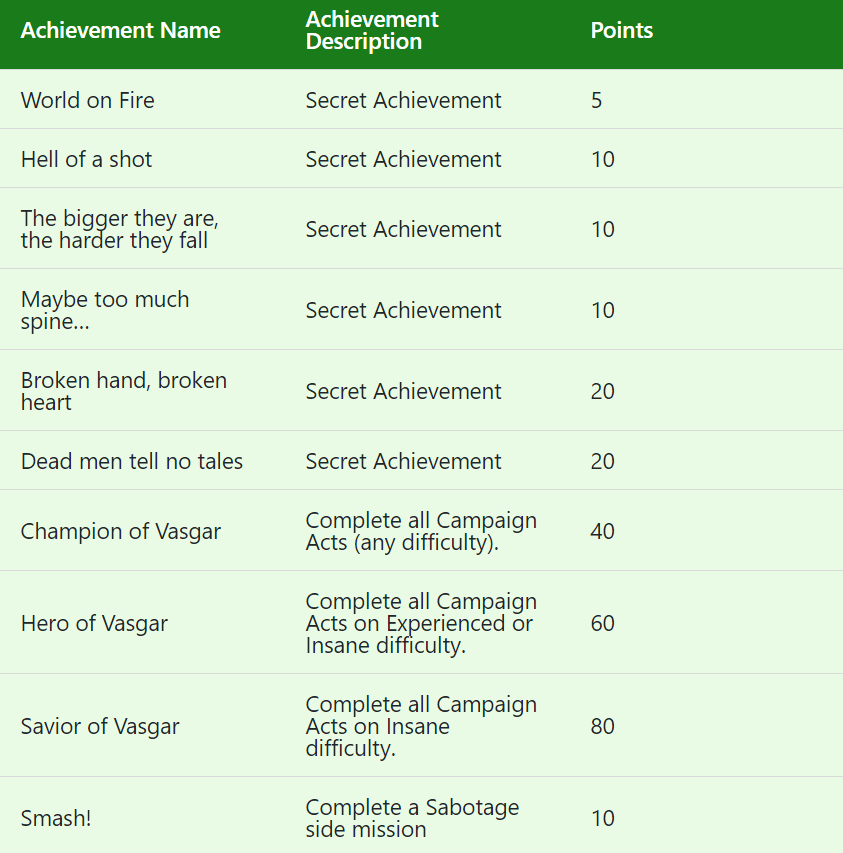Click the 40 points value
The width and height of the screenshot is (843, 853).
(603, 531)
